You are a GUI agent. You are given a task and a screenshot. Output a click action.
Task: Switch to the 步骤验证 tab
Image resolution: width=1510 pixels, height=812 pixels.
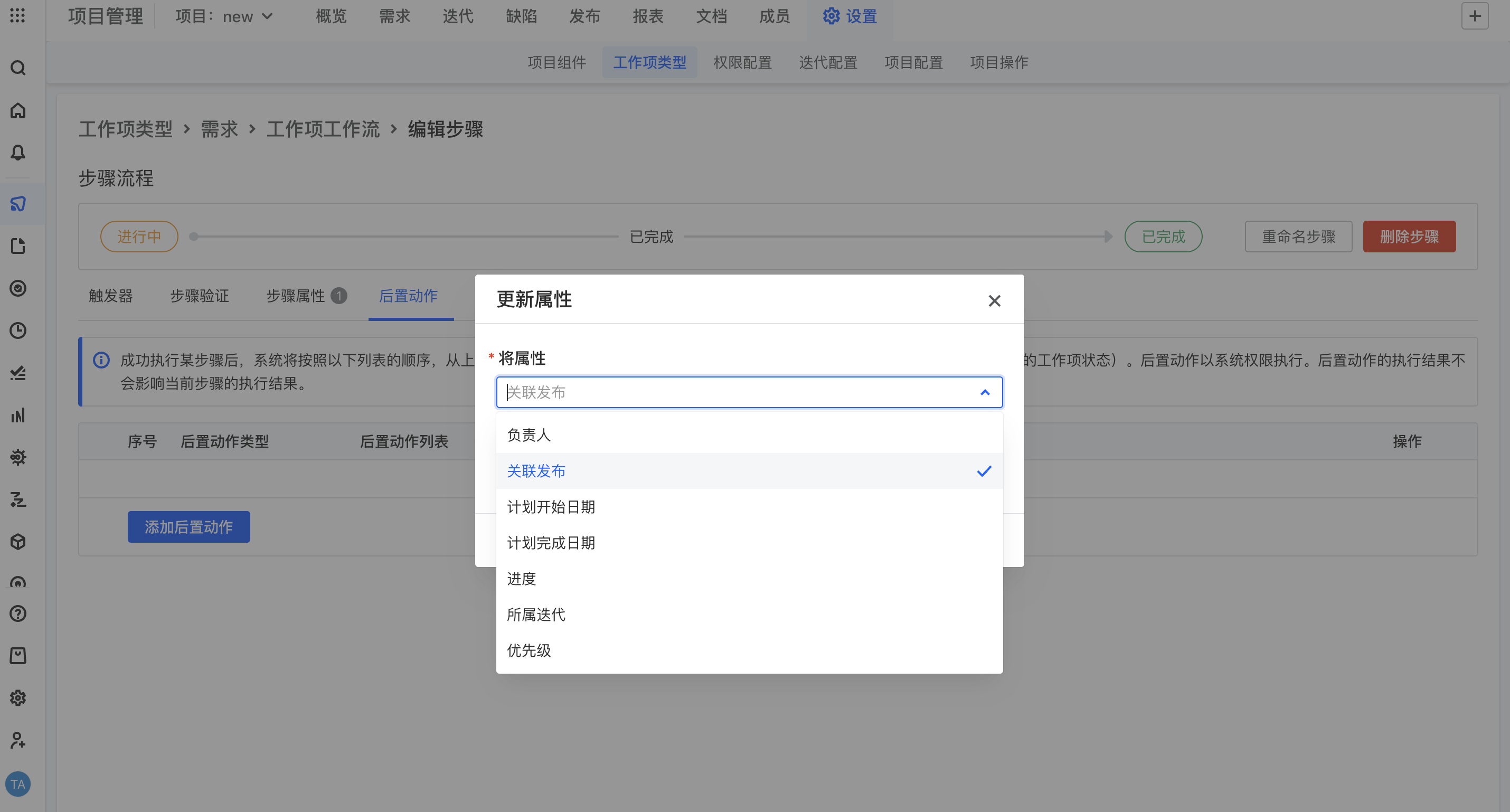200,296
